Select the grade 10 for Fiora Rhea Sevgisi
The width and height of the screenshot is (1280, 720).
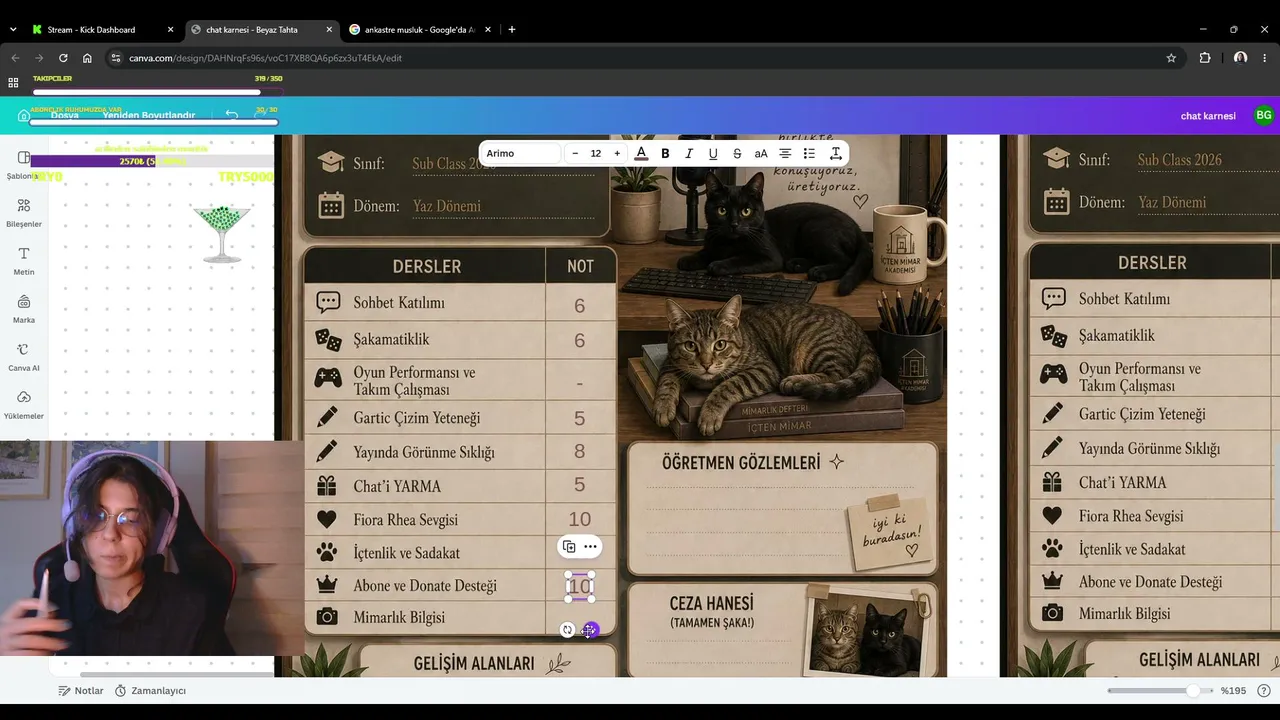coord(580,519)
